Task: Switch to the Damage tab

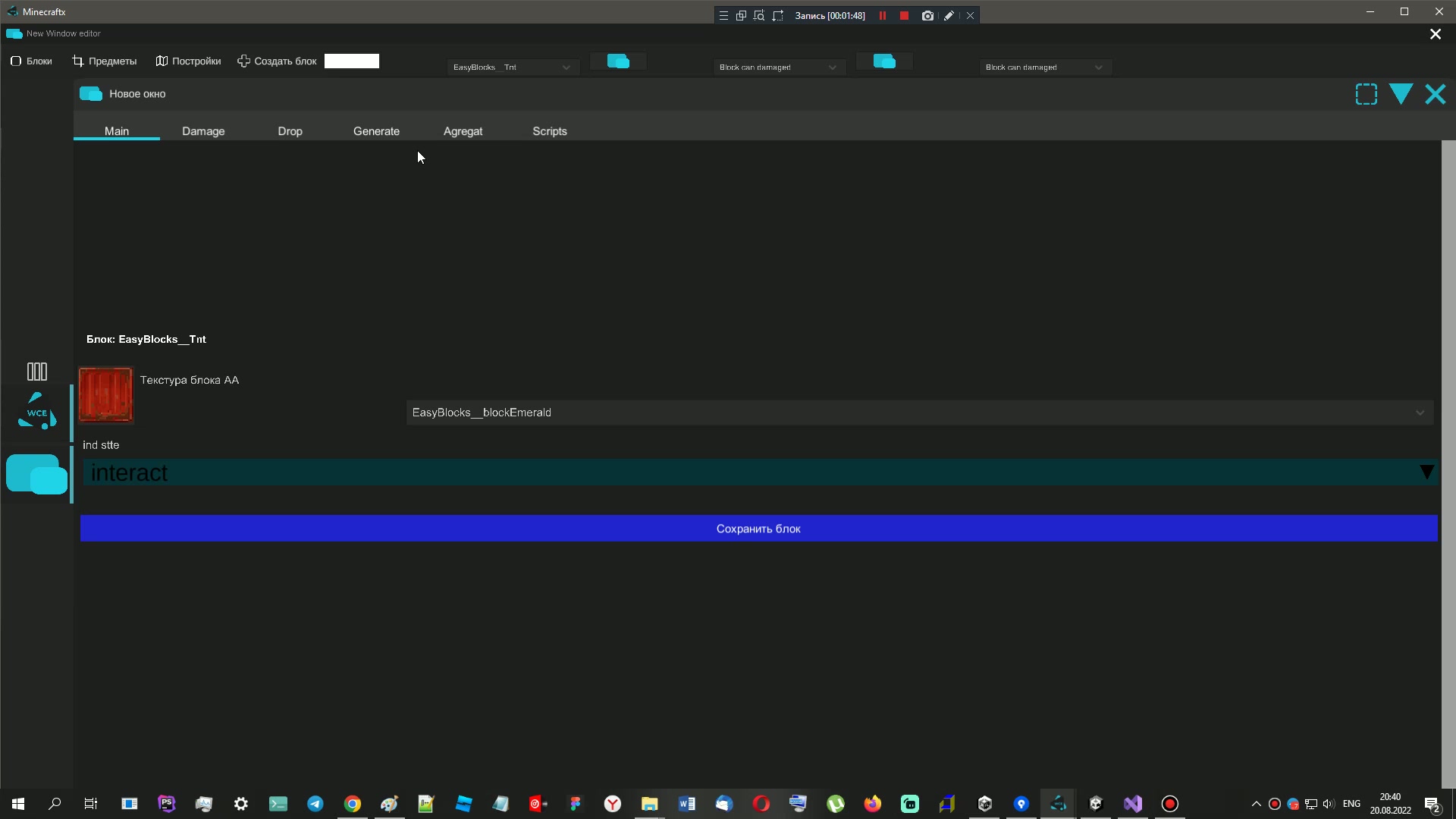Action: coord(203,131)
